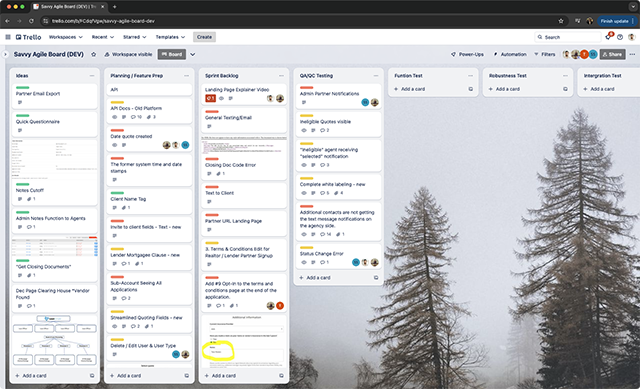Open QA/QC Testing list actions menu
640x389 pixels.
(x=376, y=76)
